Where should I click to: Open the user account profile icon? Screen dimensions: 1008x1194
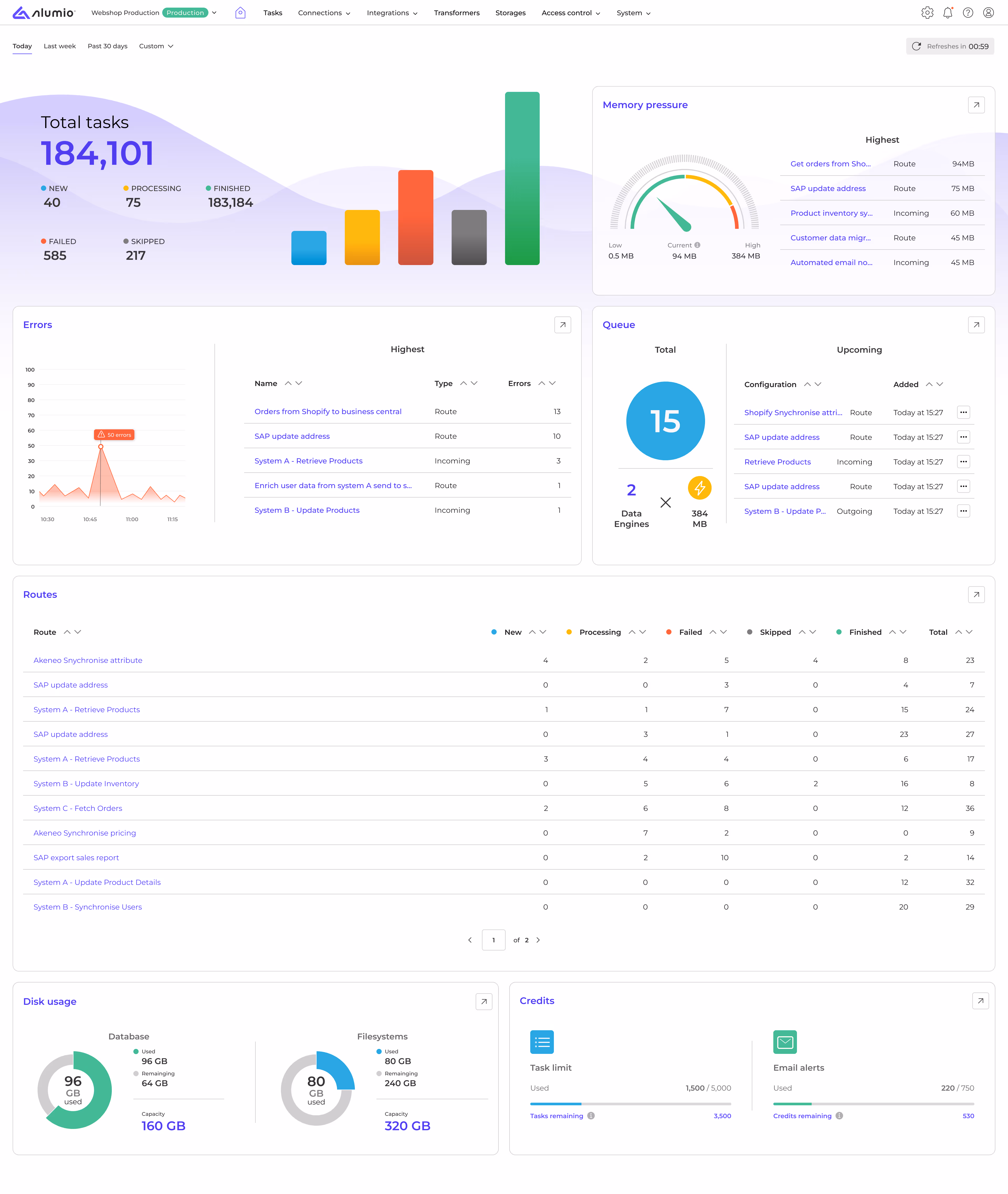(988, 13)
